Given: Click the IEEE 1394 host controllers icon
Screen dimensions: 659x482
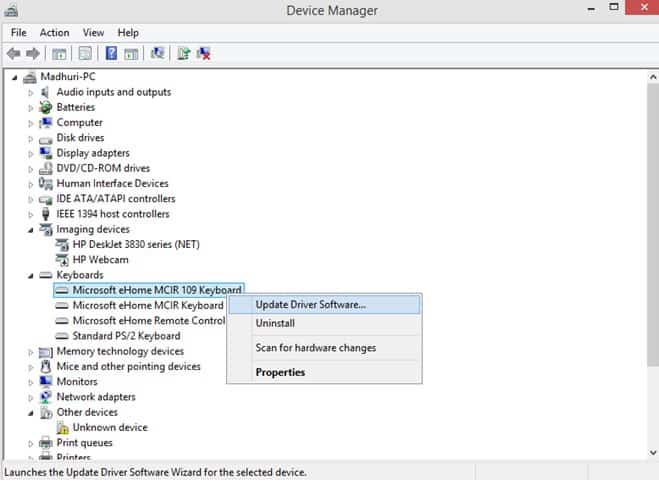Looking at the screenshot, I should click(x=45, y=214).
